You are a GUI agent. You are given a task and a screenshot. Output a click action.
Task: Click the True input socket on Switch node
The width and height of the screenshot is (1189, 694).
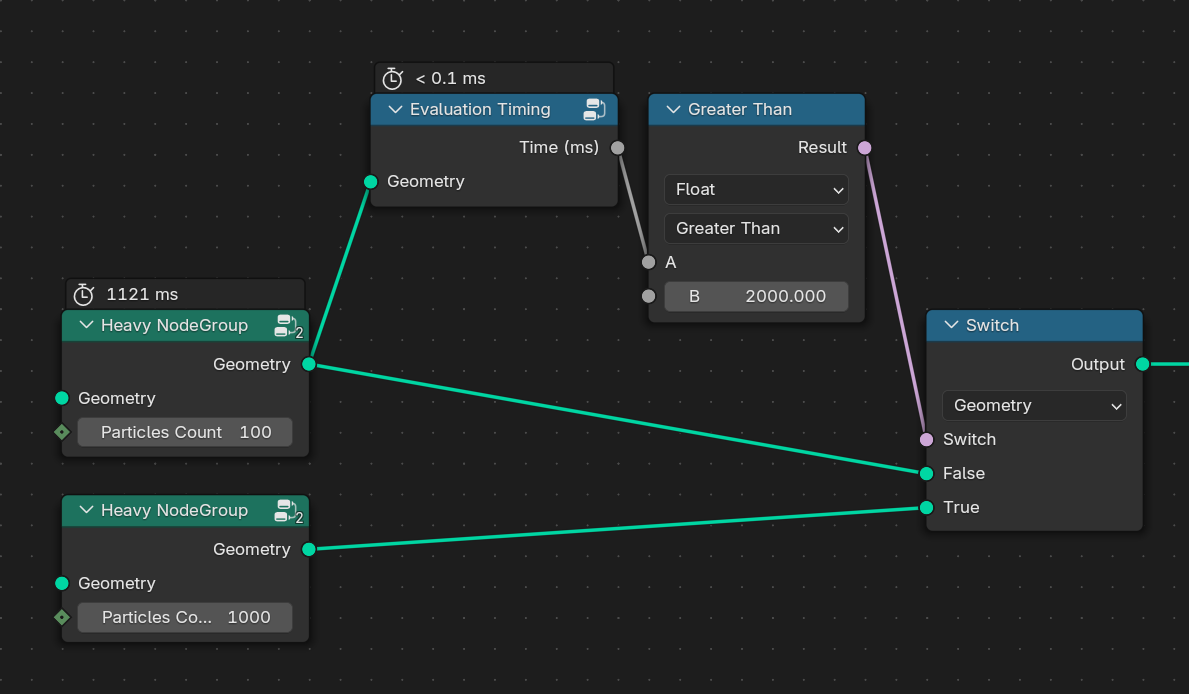(927, 507)
